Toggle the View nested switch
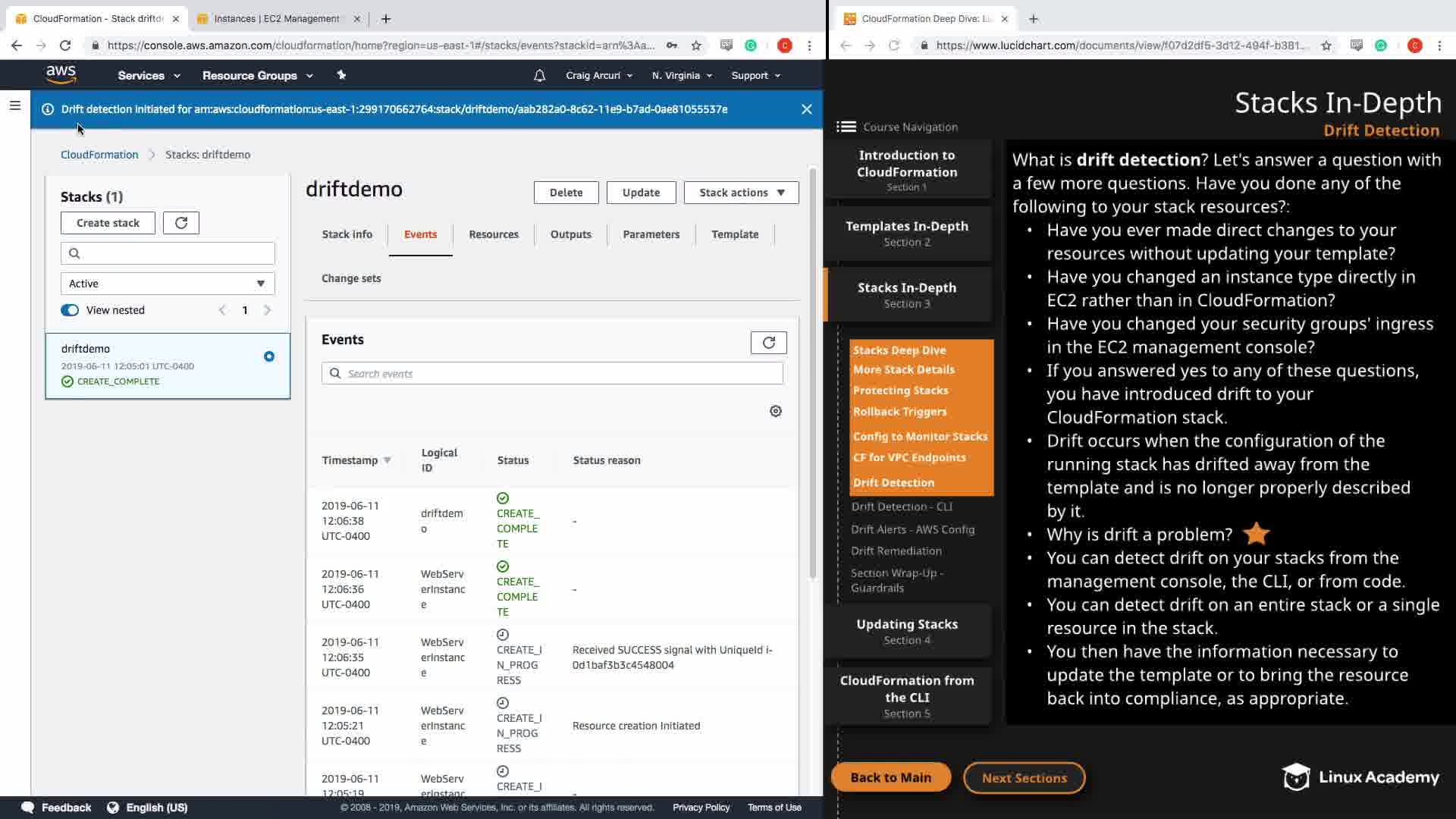This screenshot has width=1456, height=819. click(70, 310)
